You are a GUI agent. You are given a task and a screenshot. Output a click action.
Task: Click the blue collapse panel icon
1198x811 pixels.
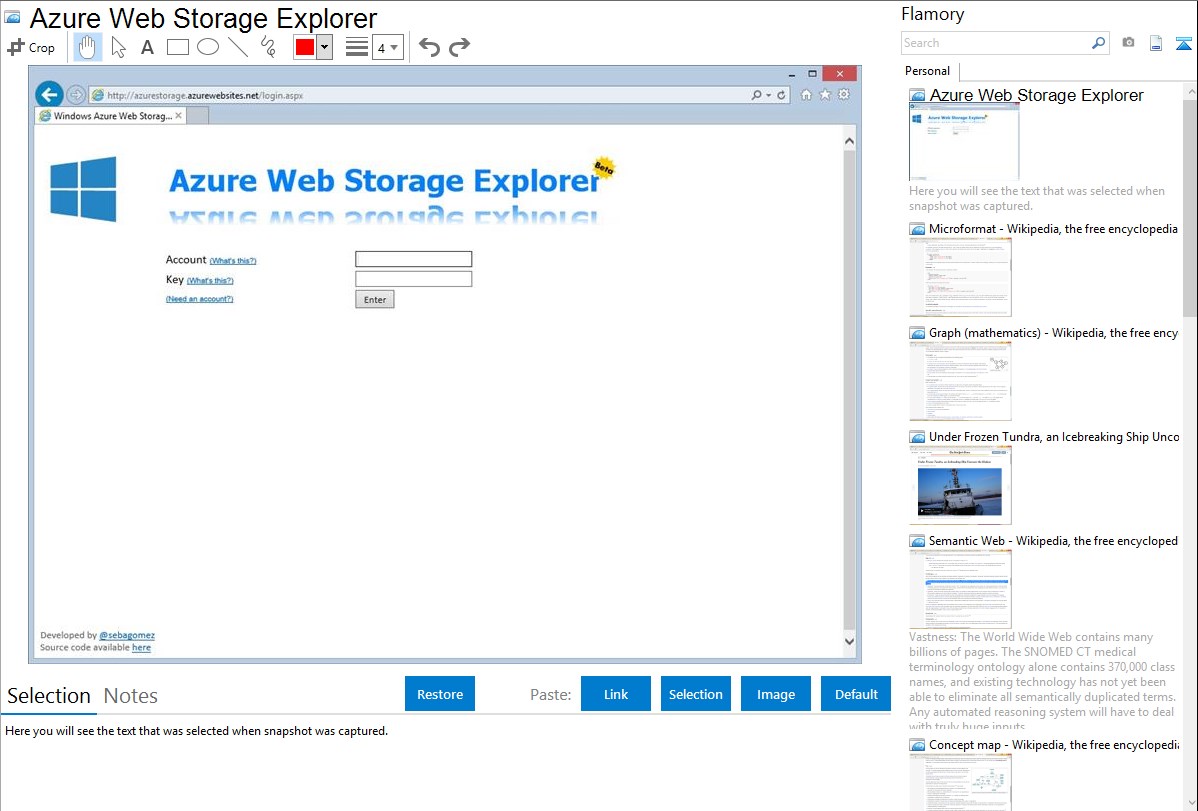click(1183, 43)
